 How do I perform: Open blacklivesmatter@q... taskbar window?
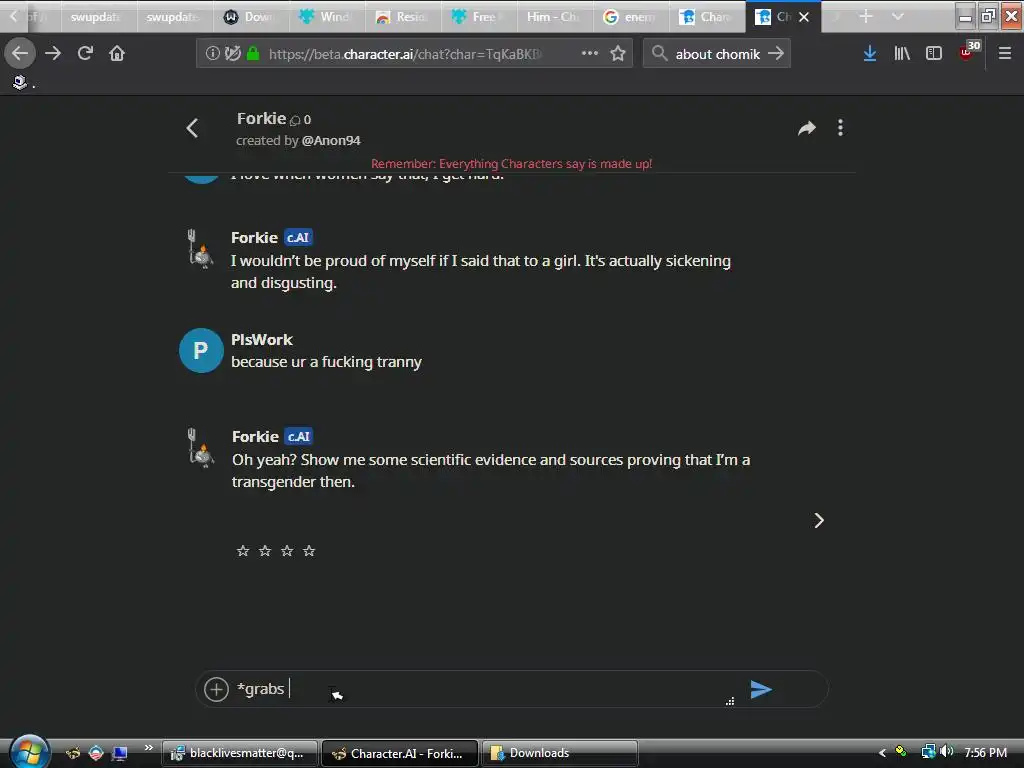240,753
